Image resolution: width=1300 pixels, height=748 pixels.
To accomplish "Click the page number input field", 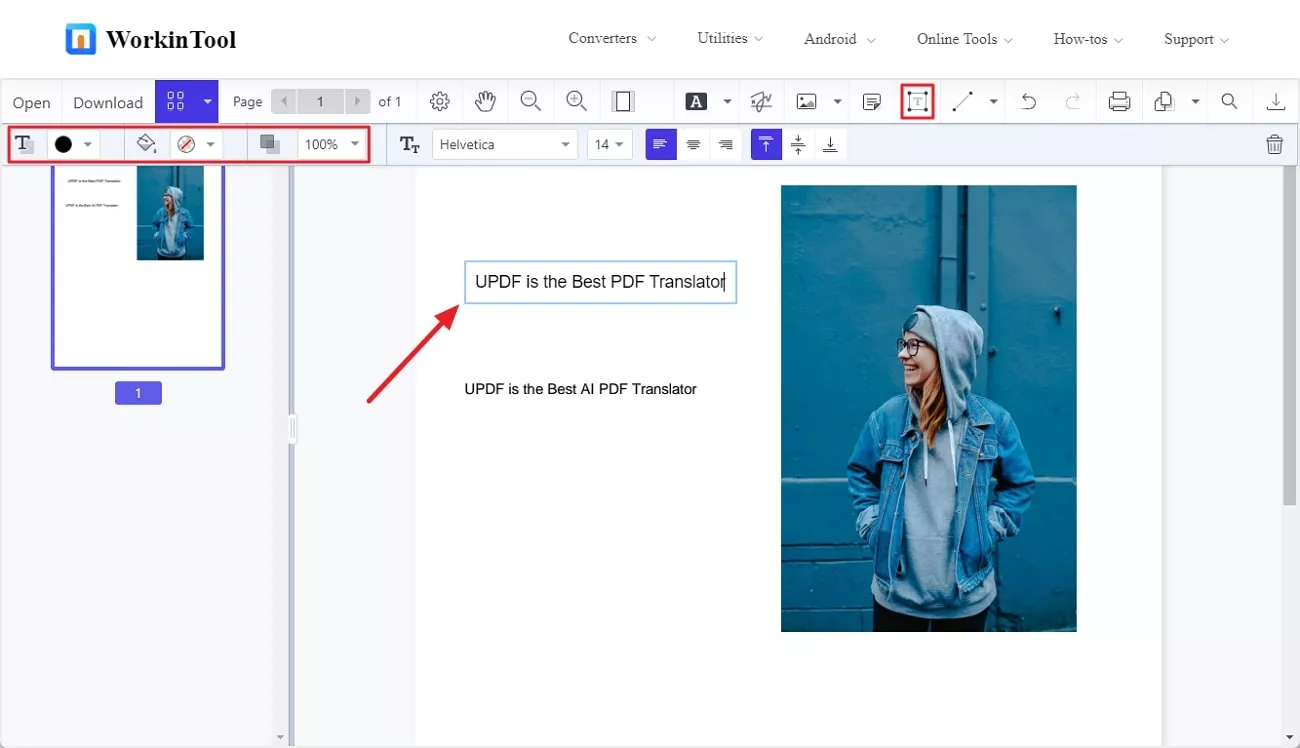I will pos(321,101).
